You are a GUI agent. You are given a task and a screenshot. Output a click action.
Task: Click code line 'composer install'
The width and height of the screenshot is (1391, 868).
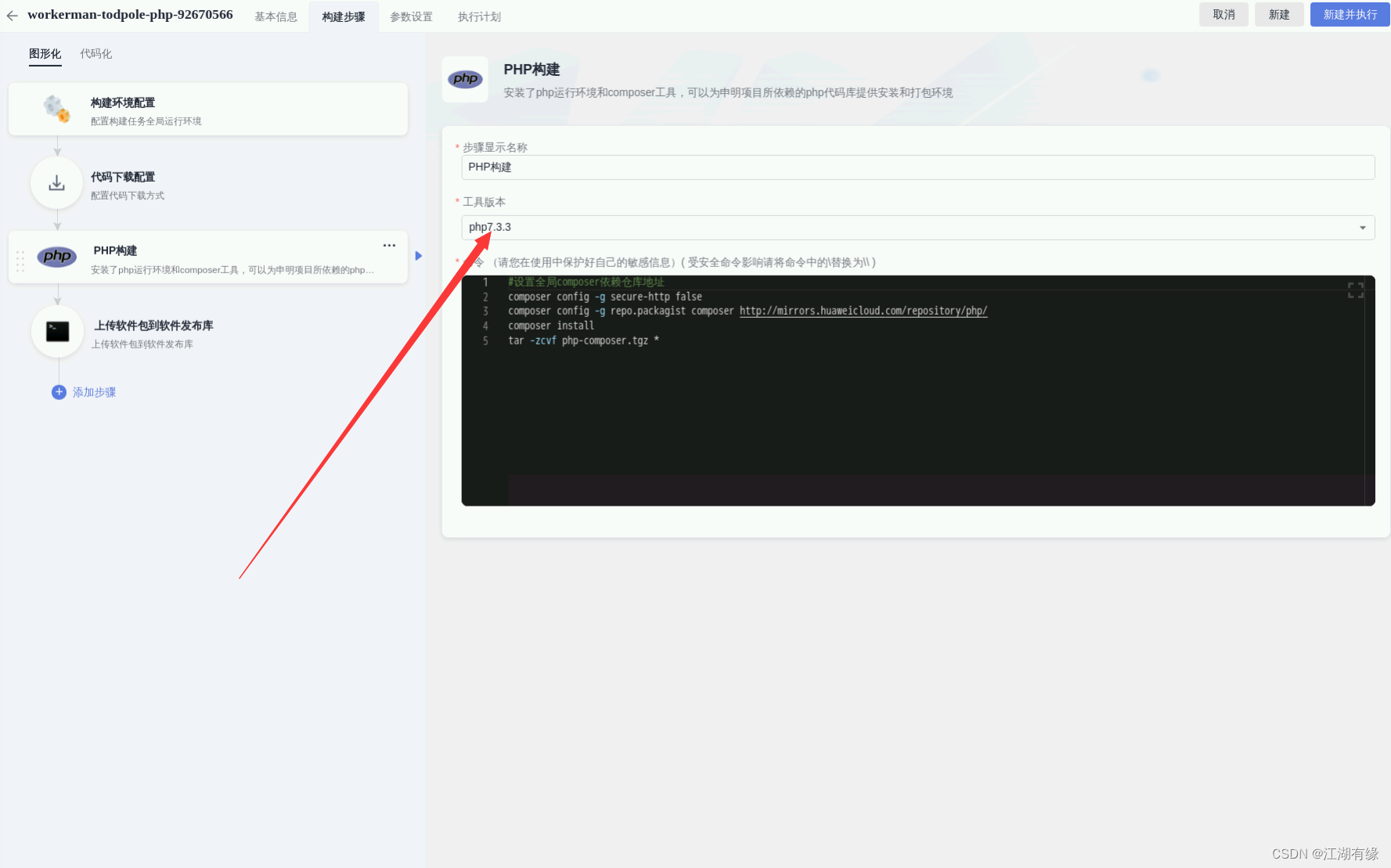tap(551, 326)
